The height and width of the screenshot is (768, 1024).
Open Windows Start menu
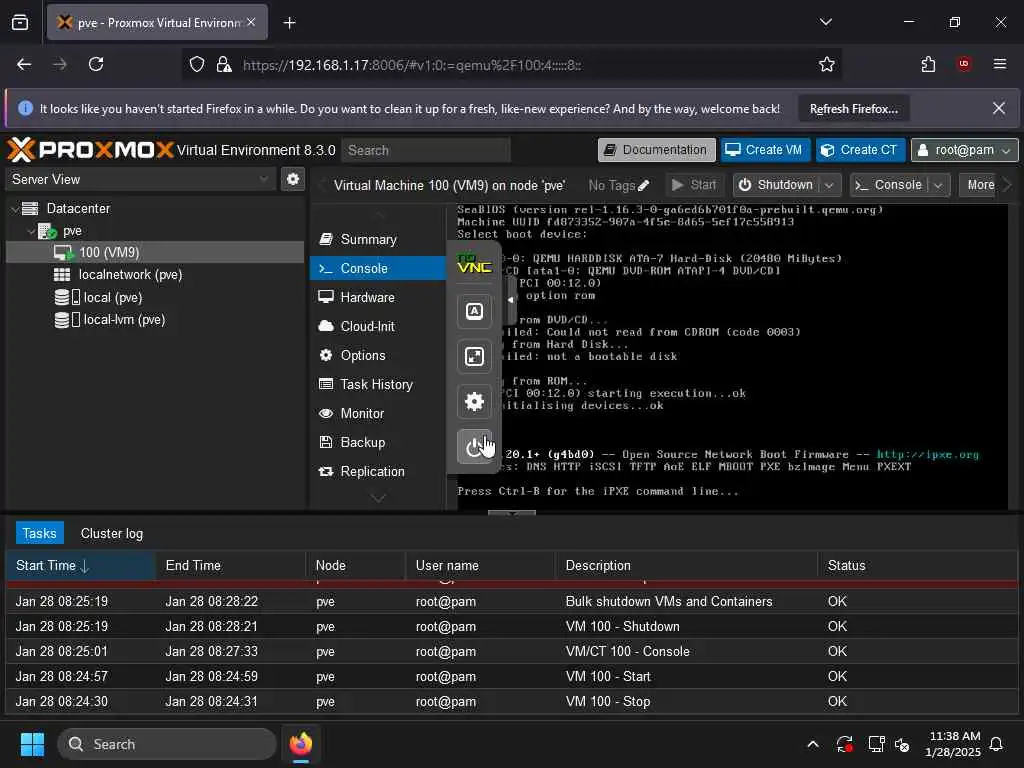[32, 744]
